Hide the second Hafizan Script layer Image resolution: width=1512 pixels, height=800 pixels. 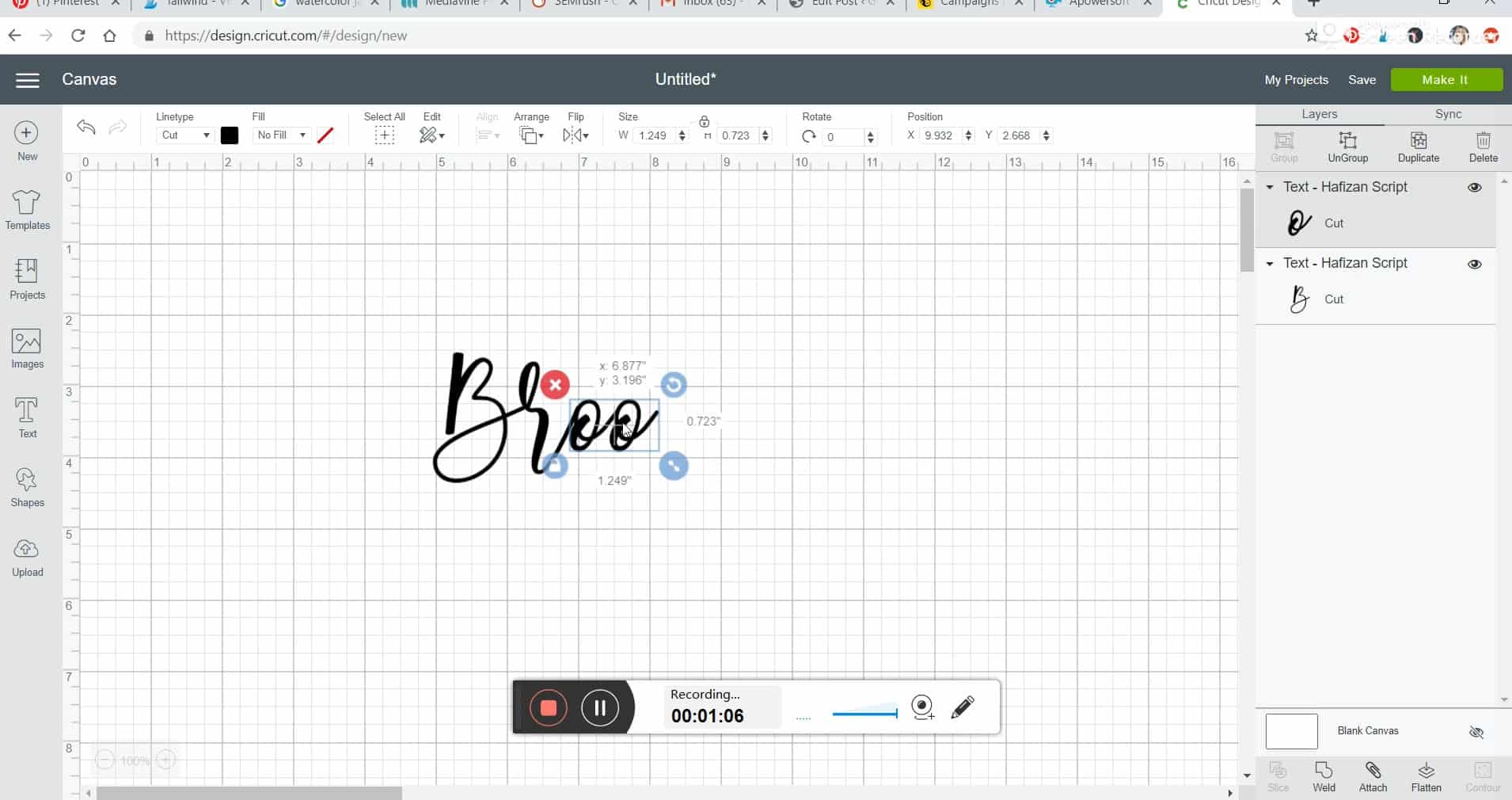click(x=1474, y=264)
